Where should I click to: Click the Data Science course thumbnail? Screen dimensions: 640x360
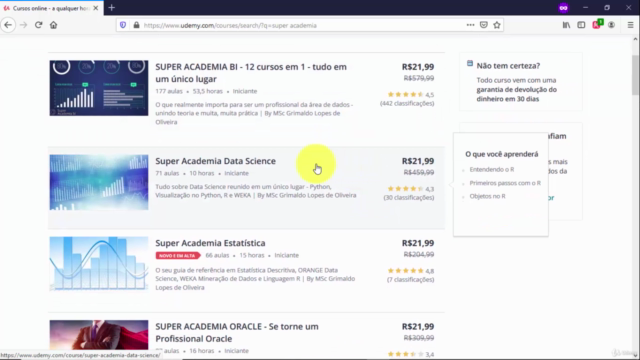click(x=99, y=182)
